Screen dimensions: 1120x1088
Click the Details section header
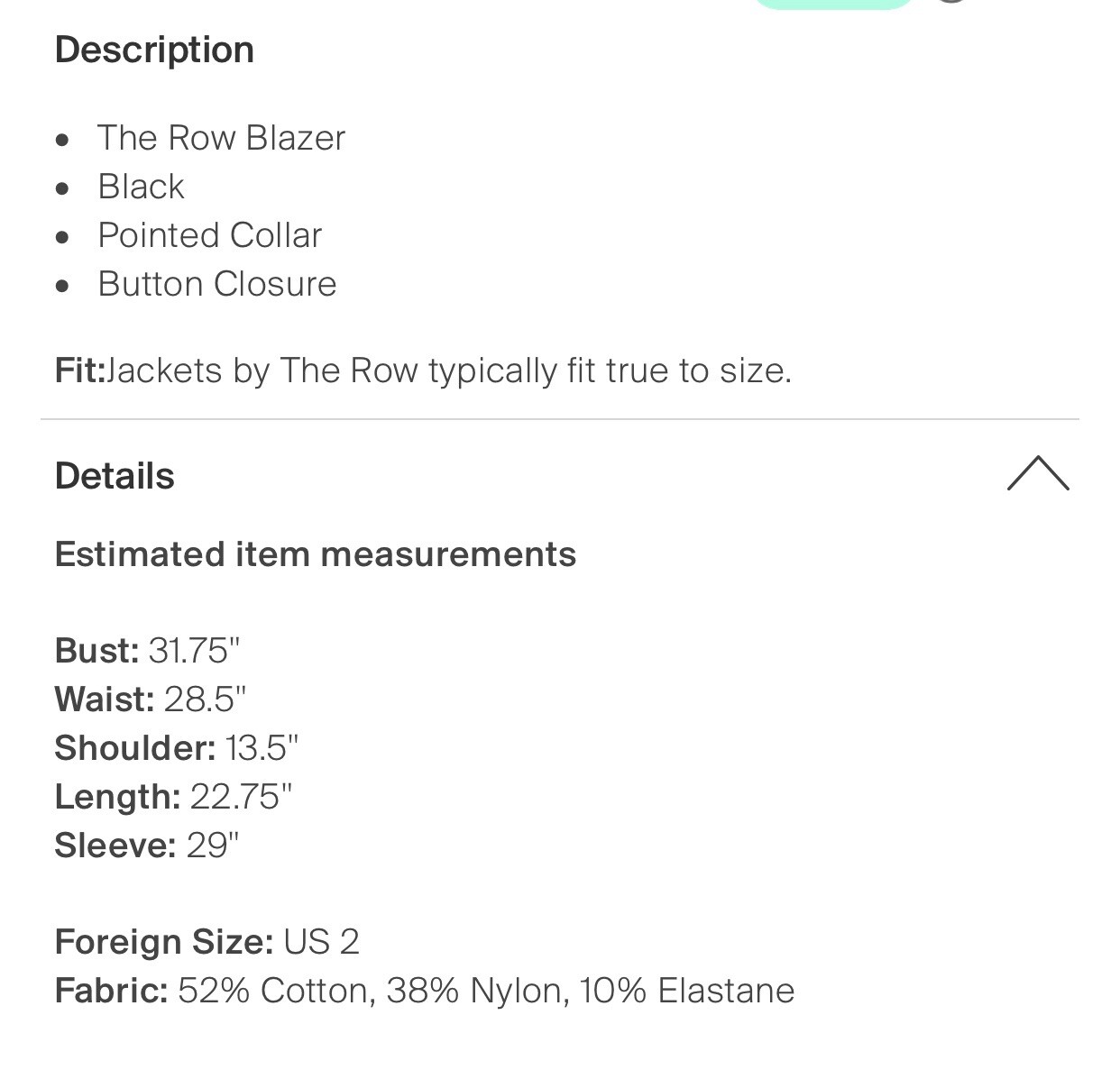click(x=115, y=475)
